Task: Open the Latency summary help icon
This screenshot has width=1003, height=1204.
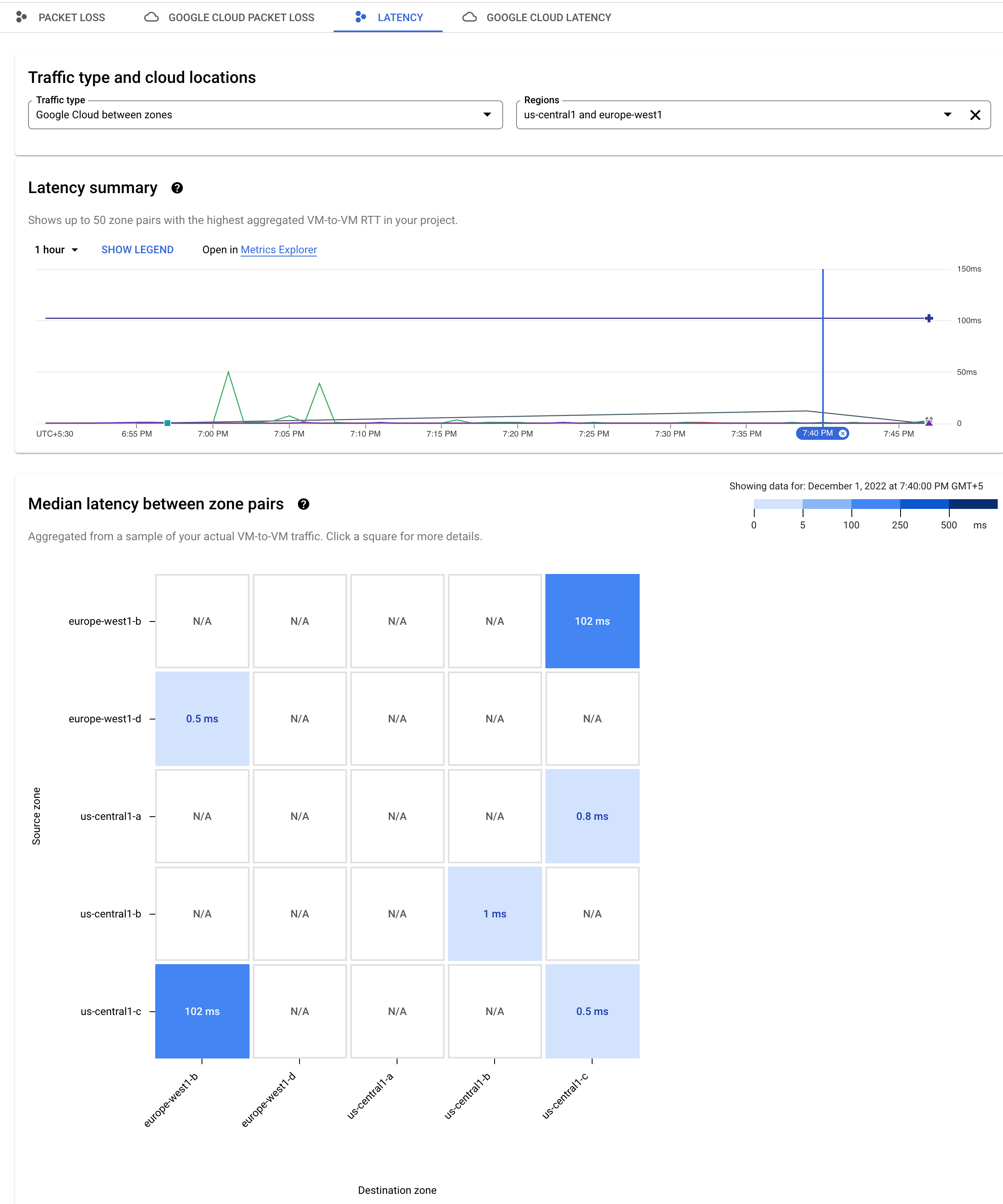Action: (177, 188)
